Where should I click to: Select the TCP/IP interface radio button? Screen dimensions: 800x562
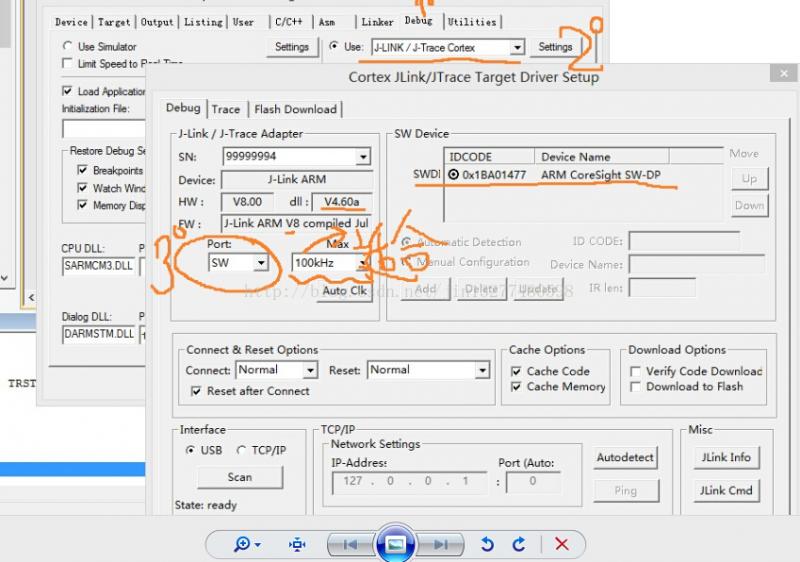(243, 450)
